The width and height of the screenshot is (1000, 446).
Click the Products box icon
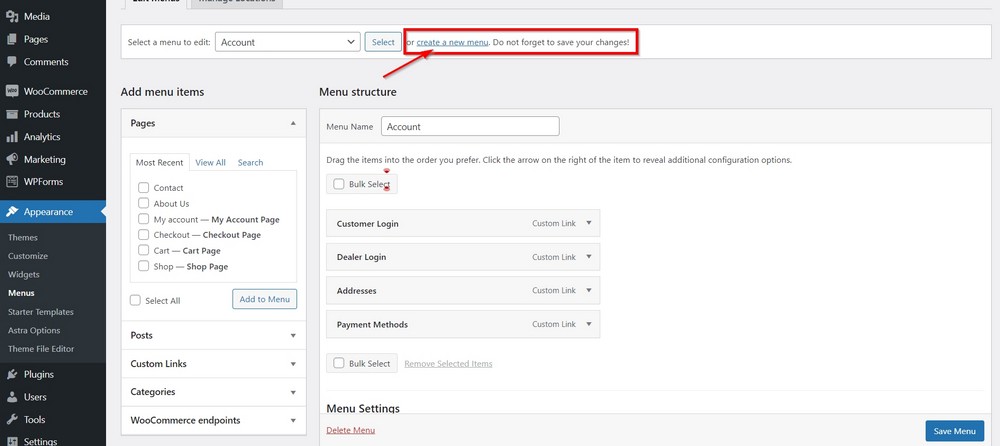pos(12,114)
